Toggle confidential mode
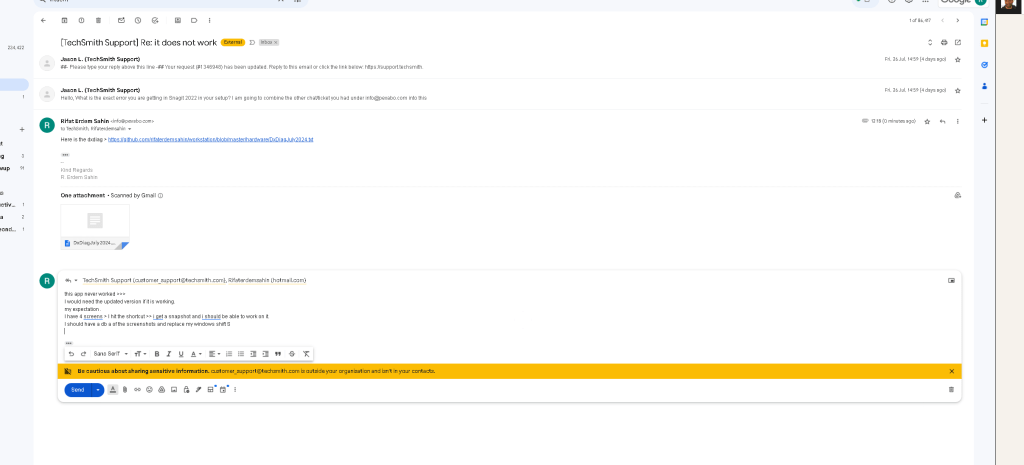Viewport: 1024px width, 465px height. pyautogui.click(x=186, y=390)
